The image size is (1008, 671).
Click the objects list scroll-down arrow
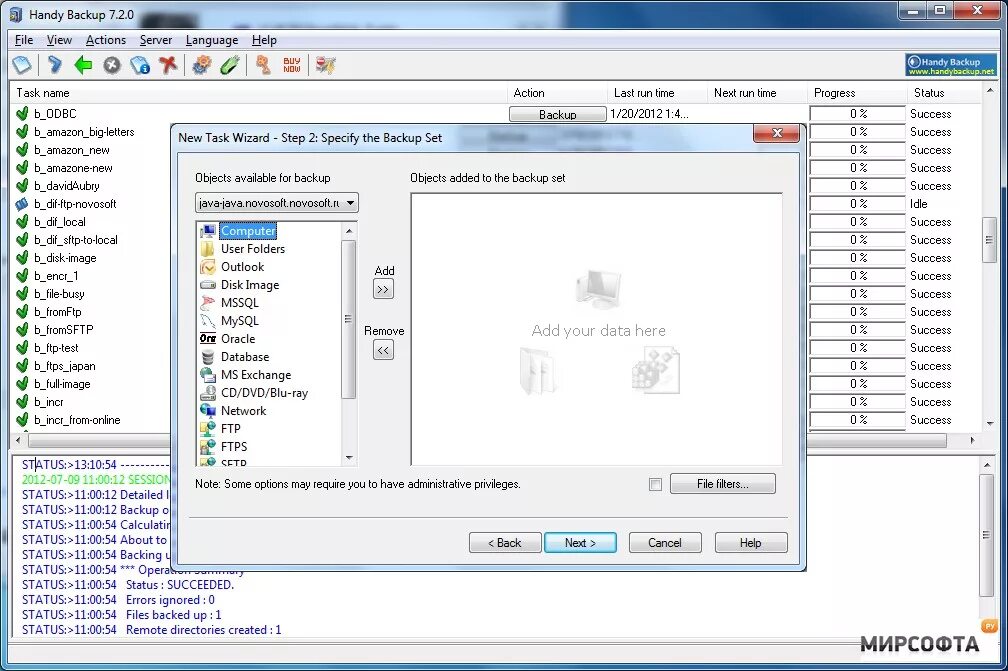click(349, 458)
